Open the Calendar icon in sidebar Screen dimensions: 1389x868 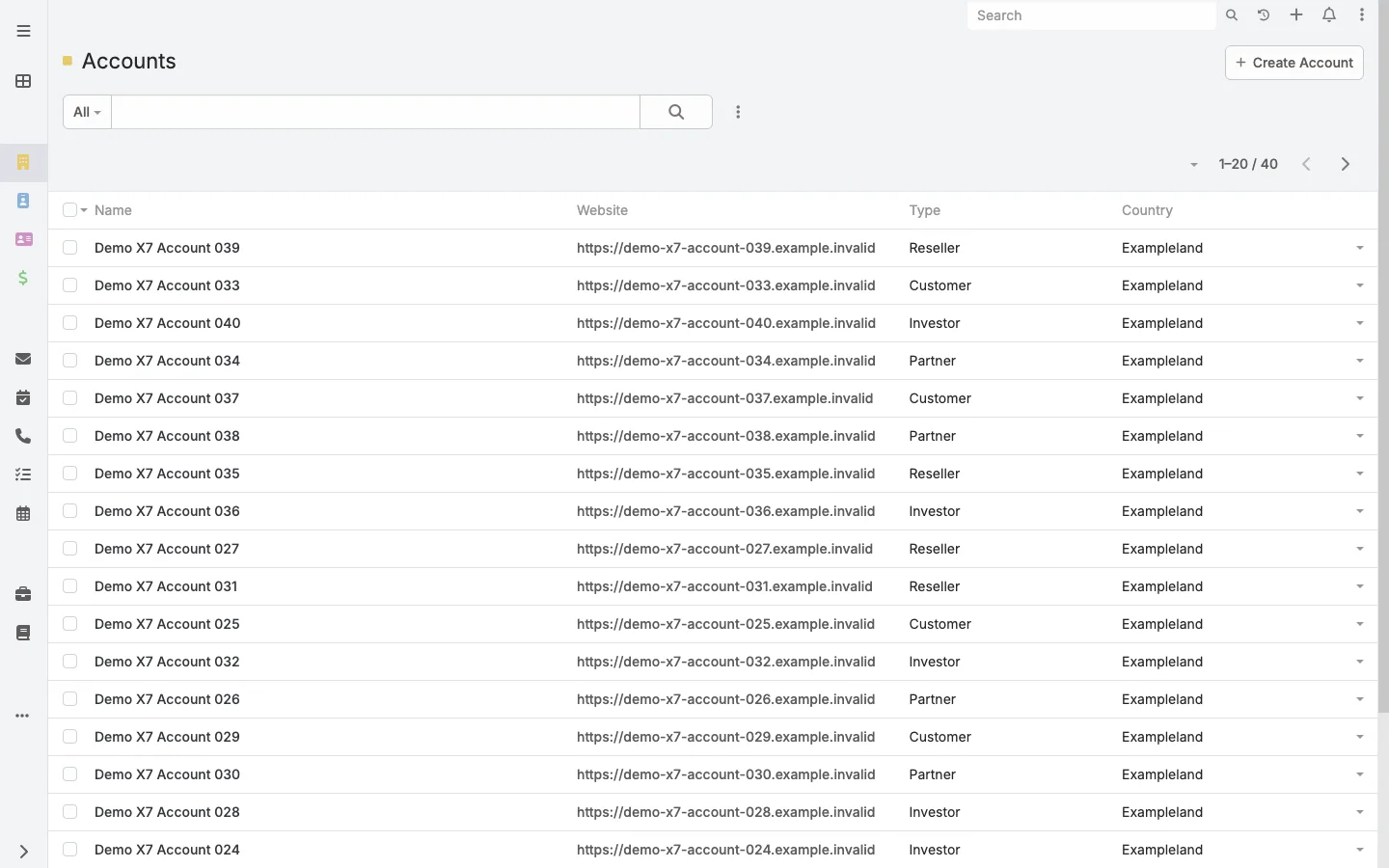(x=23, y=513)
